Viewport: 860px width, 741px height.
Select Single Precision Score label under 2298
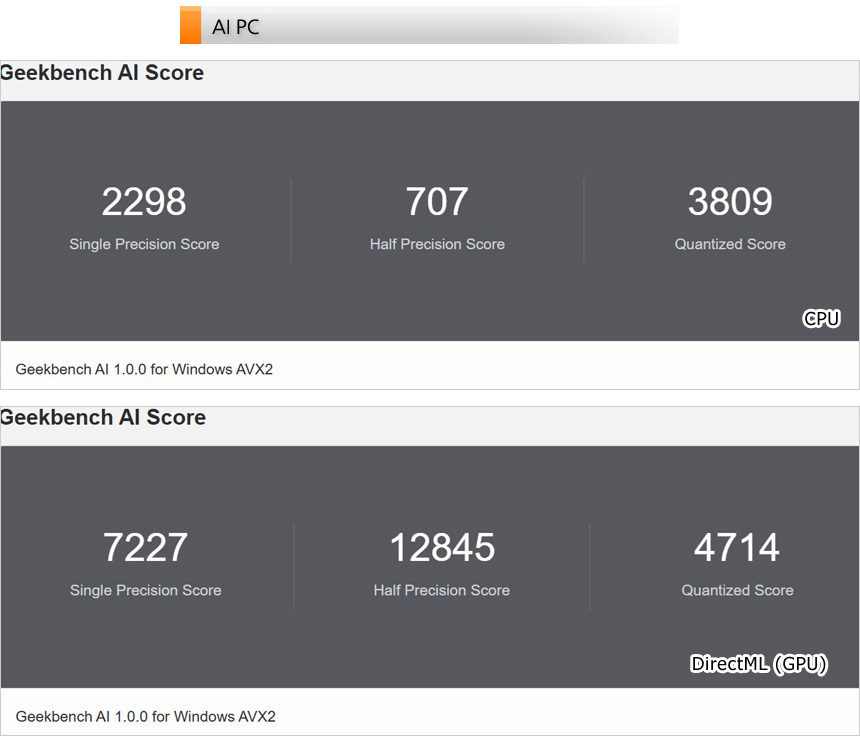[144, 244]
